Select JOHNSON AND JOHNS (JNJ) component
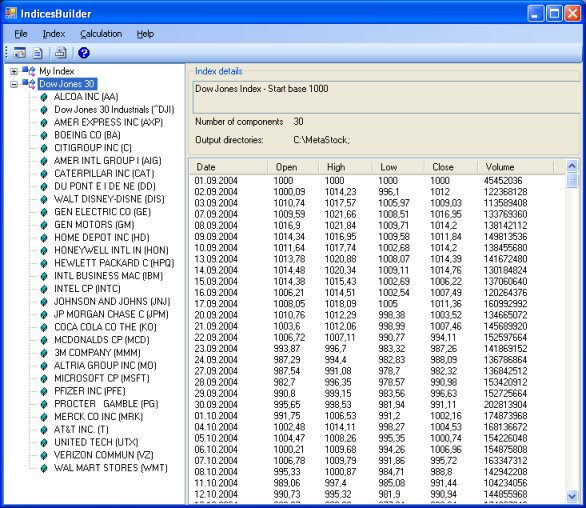Image resolution: width=586 pixels, height=508 pixels. pos(112,301)
